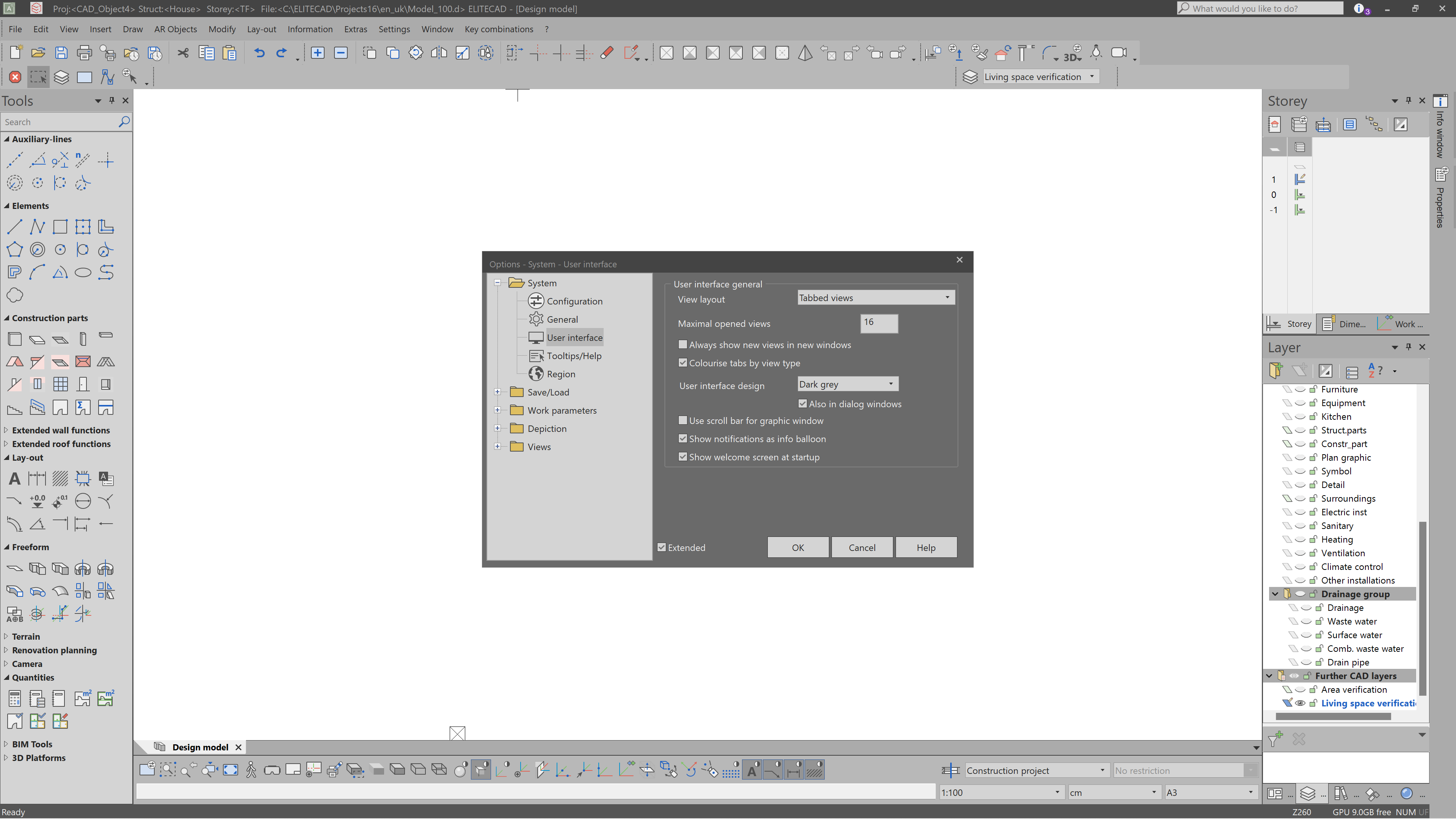This screenshot has width=1456, height=819.
Task: Select the Rectangle tool in Elements
Action: pyautogui.click(x=60, y=226)
